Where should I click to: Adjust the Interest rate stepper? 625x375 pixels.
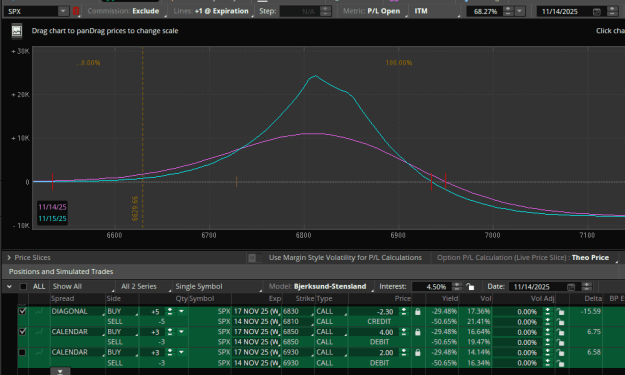(458, 287)
